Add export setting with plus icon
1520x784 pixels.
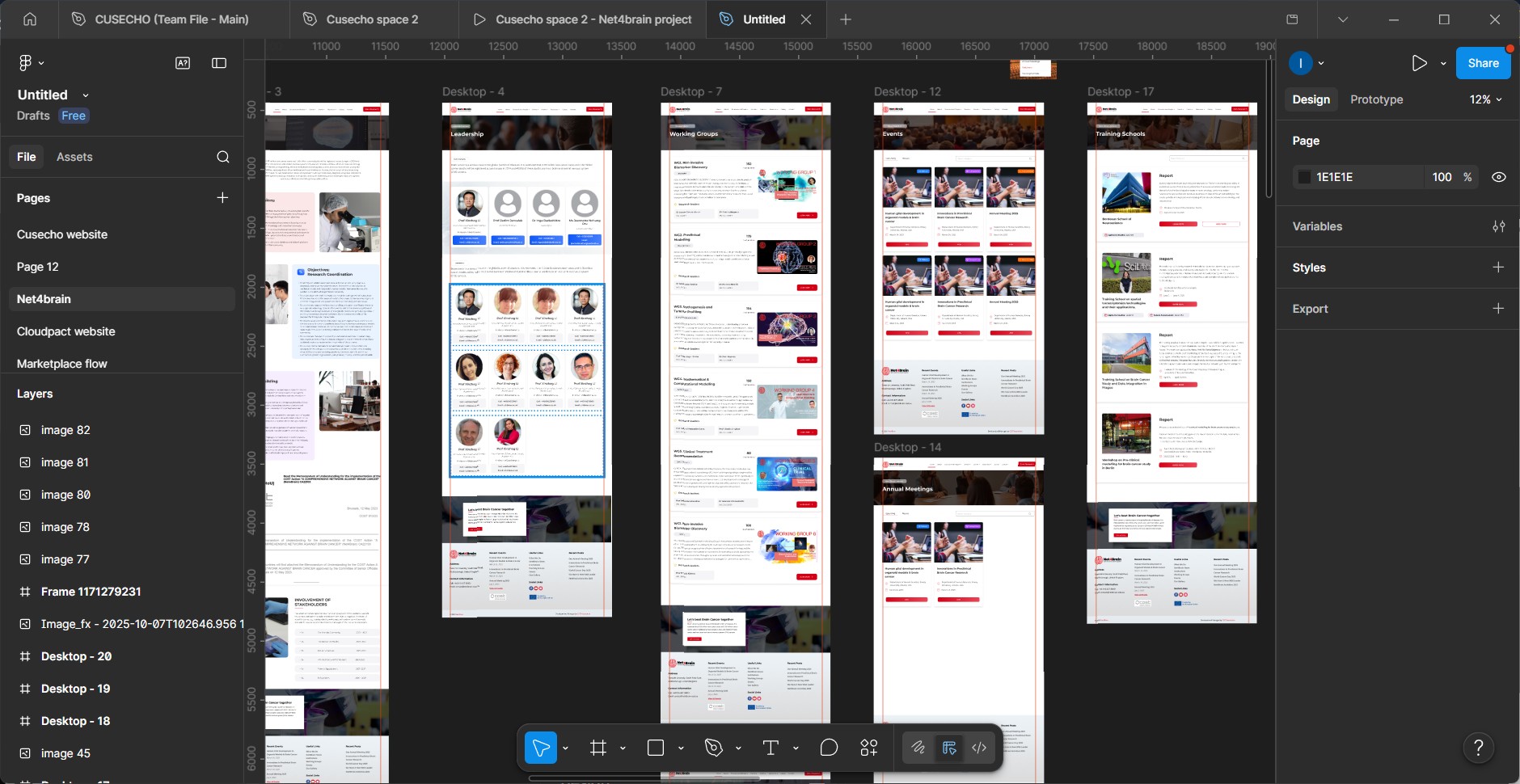coord(1498,309)
